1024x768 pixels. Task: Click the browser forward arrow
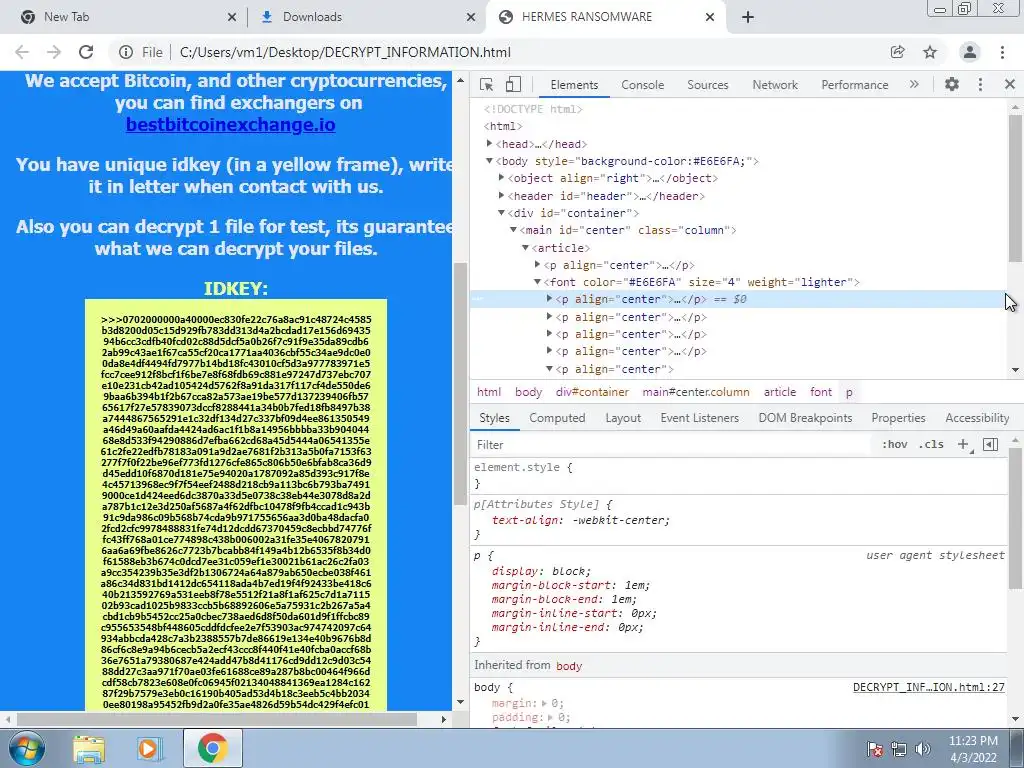(x=54, y=52)
